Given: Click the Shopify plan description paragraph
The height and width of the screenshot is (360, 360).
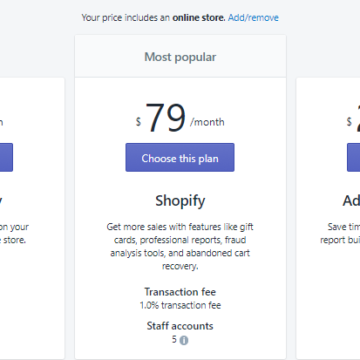Looking at the screenshot, I should point(180,247).
